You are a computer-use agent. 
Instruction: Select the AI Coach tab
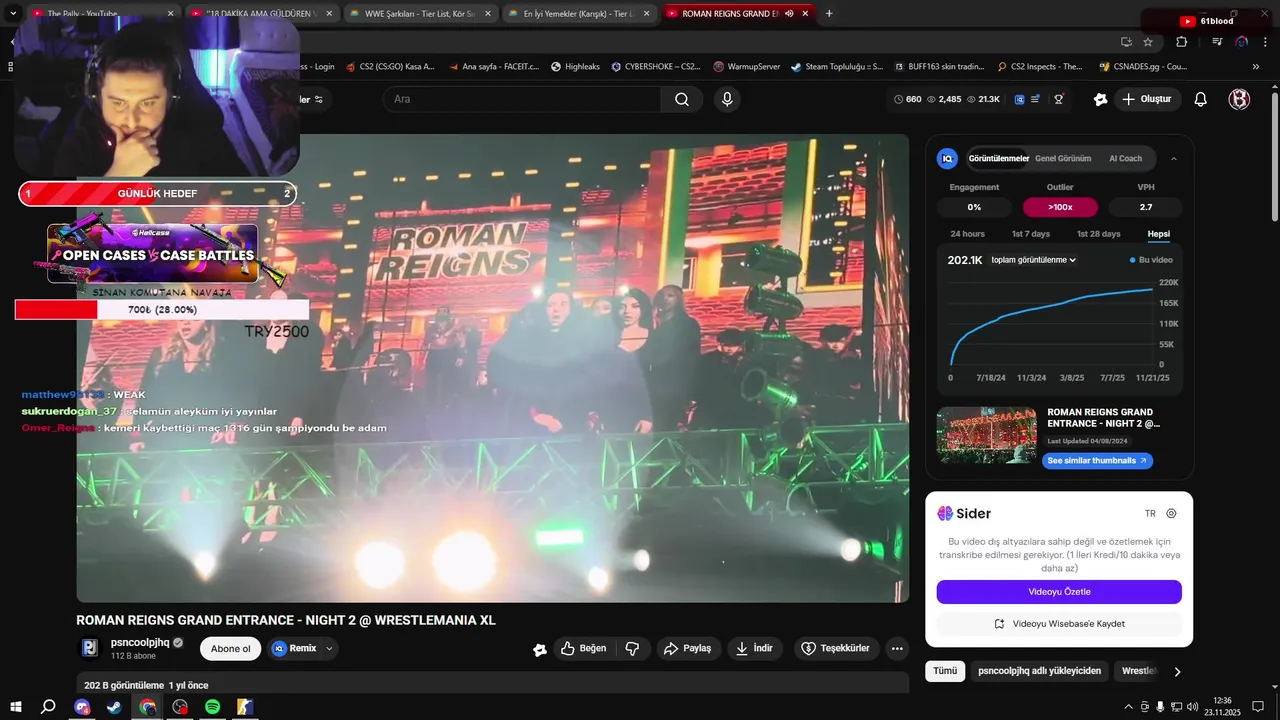coord(1125,158)
